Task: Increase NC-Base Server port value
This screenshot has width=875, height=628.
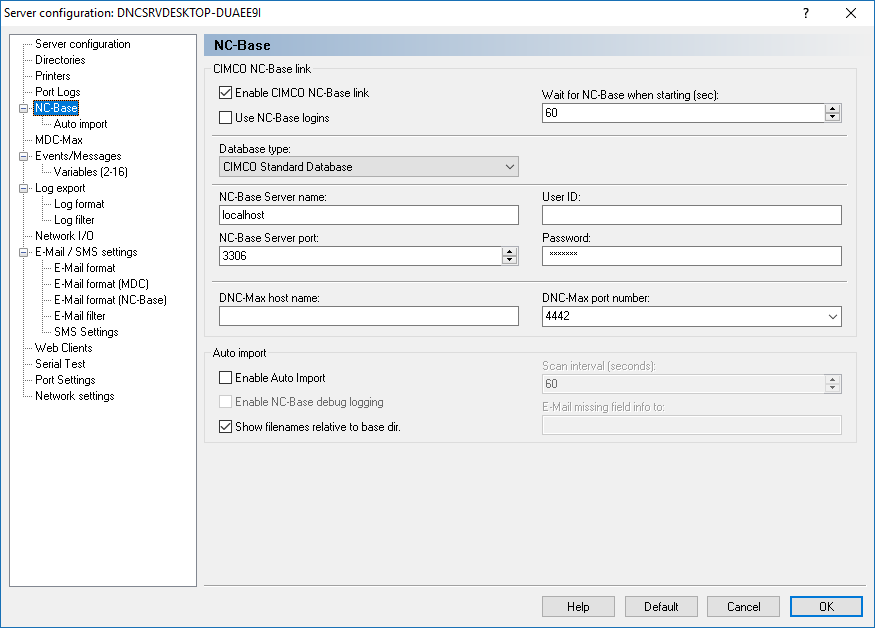Action: 509,252
